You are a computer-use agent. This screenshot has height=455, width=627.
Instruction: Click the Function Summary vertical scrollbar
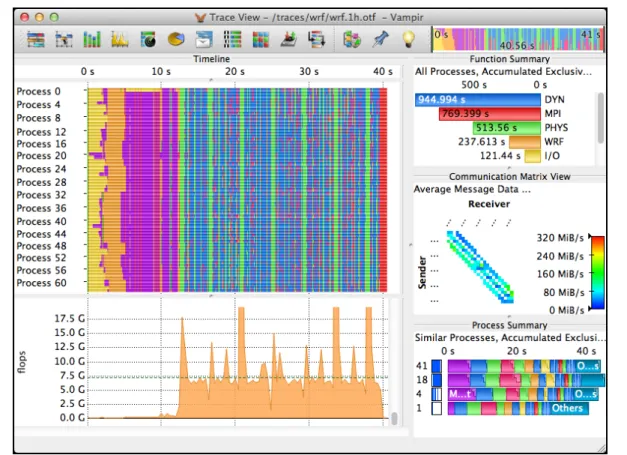pos(601,118)
